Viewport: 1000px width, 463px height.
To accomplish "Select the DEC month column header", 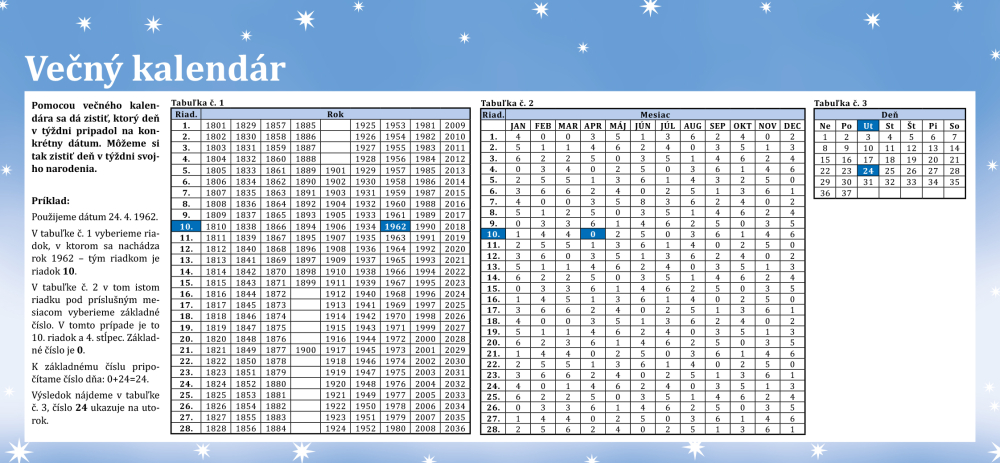I will click(x=792, y=125).
